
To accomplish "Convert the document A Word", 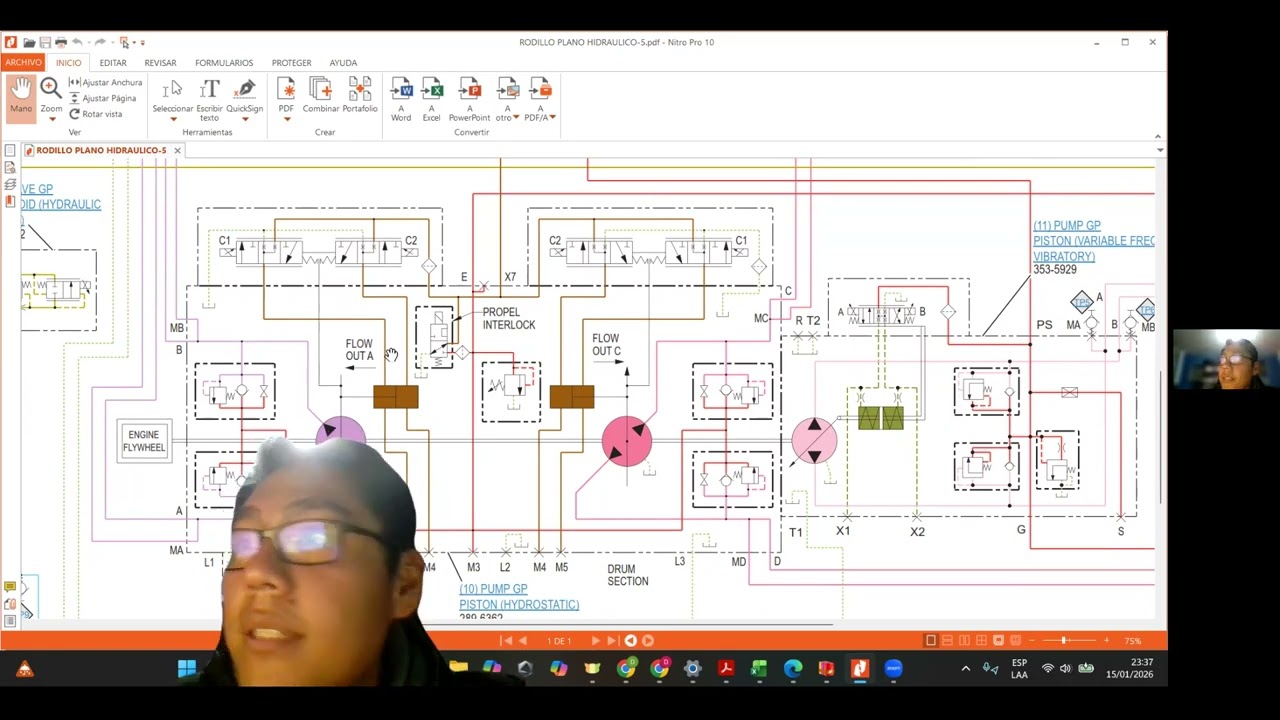I will click(x=401, y=99).
